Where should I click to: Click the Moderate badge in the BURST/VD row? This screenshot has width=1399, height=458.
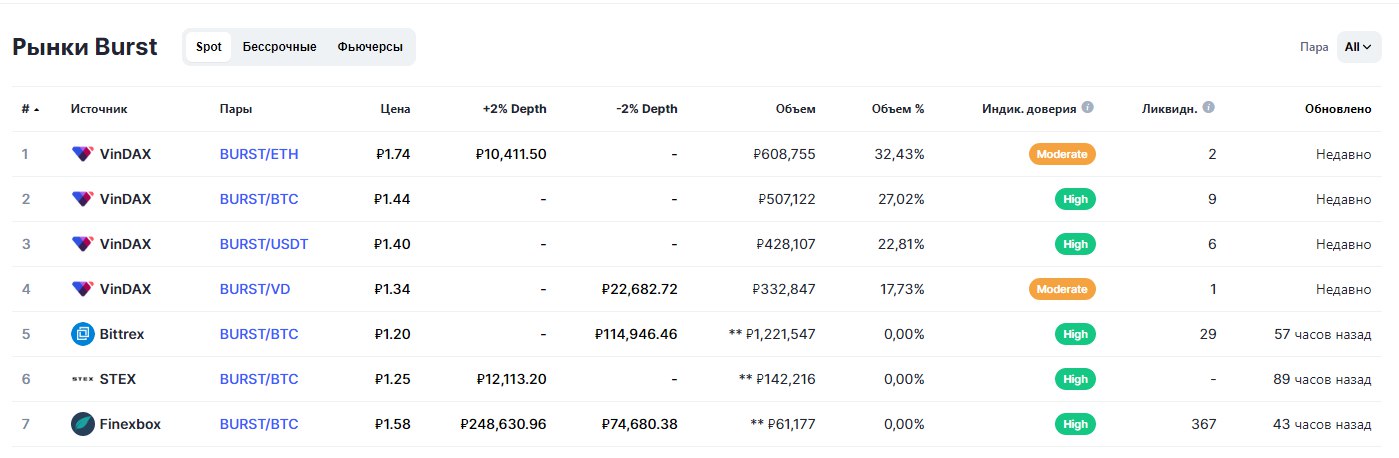(x=1062, y=289)
